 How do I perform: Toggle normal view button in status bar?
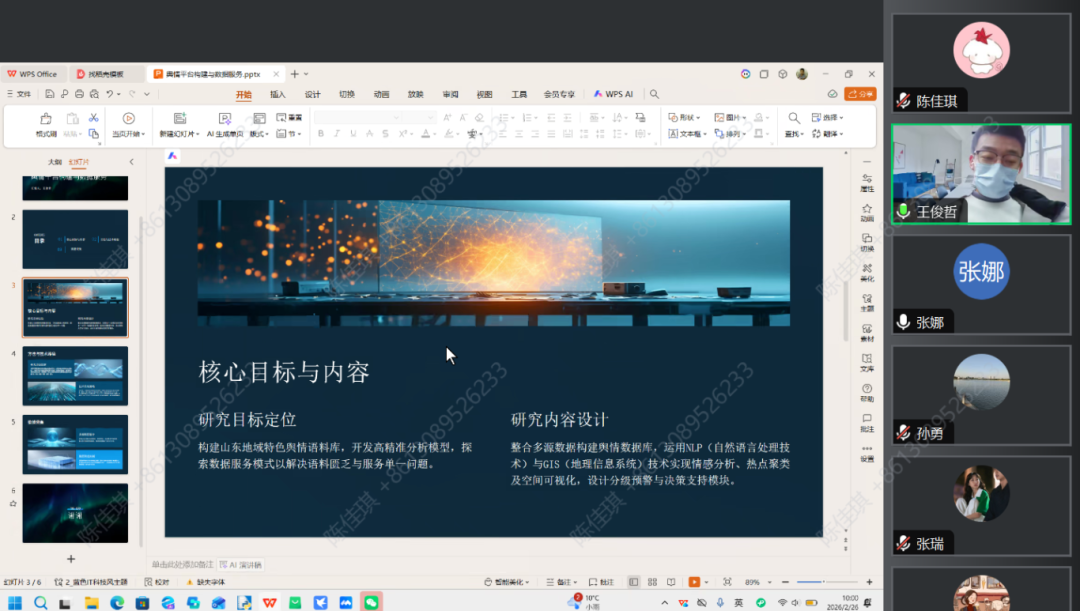633,582
